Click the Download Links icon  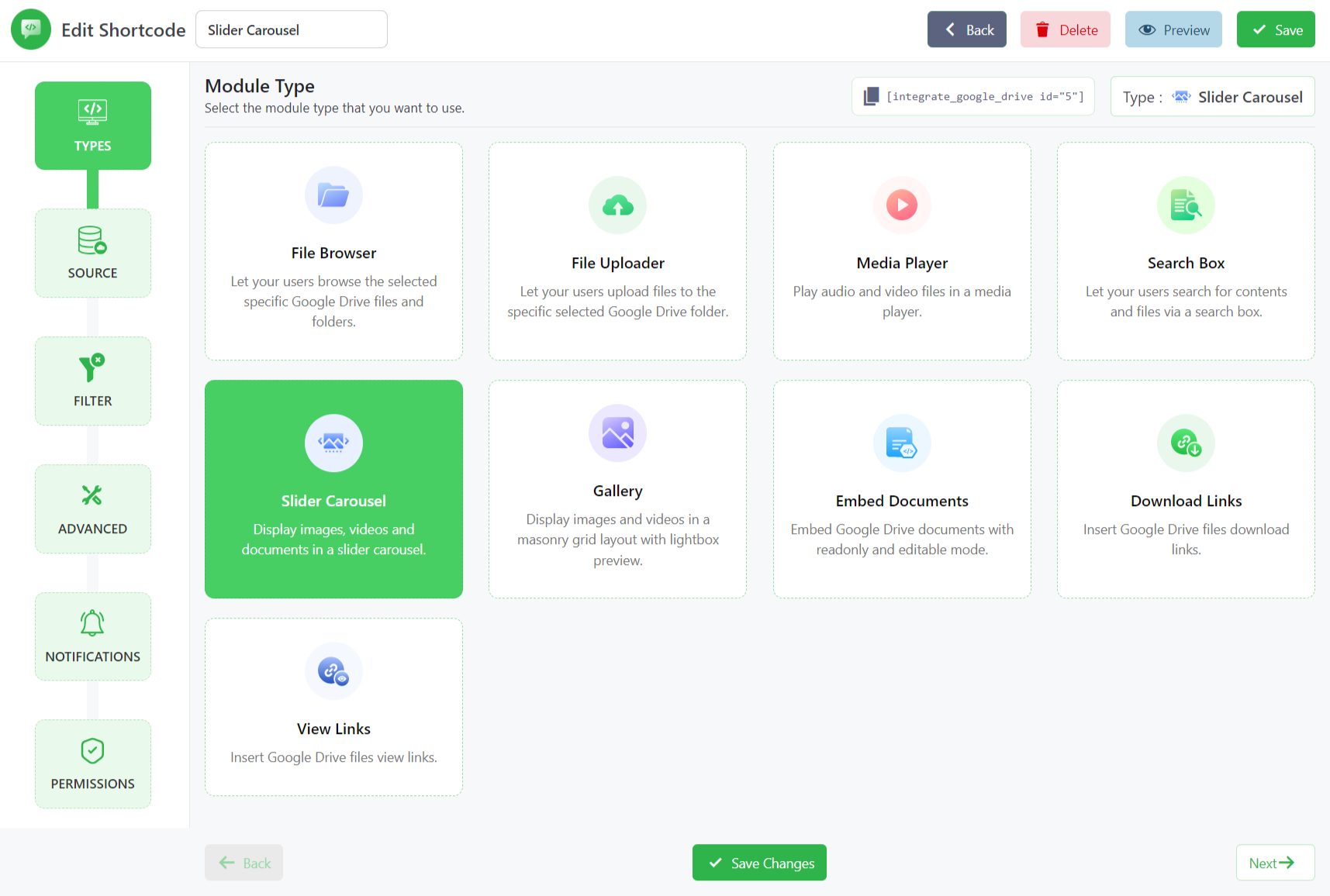pos(1186,443)
